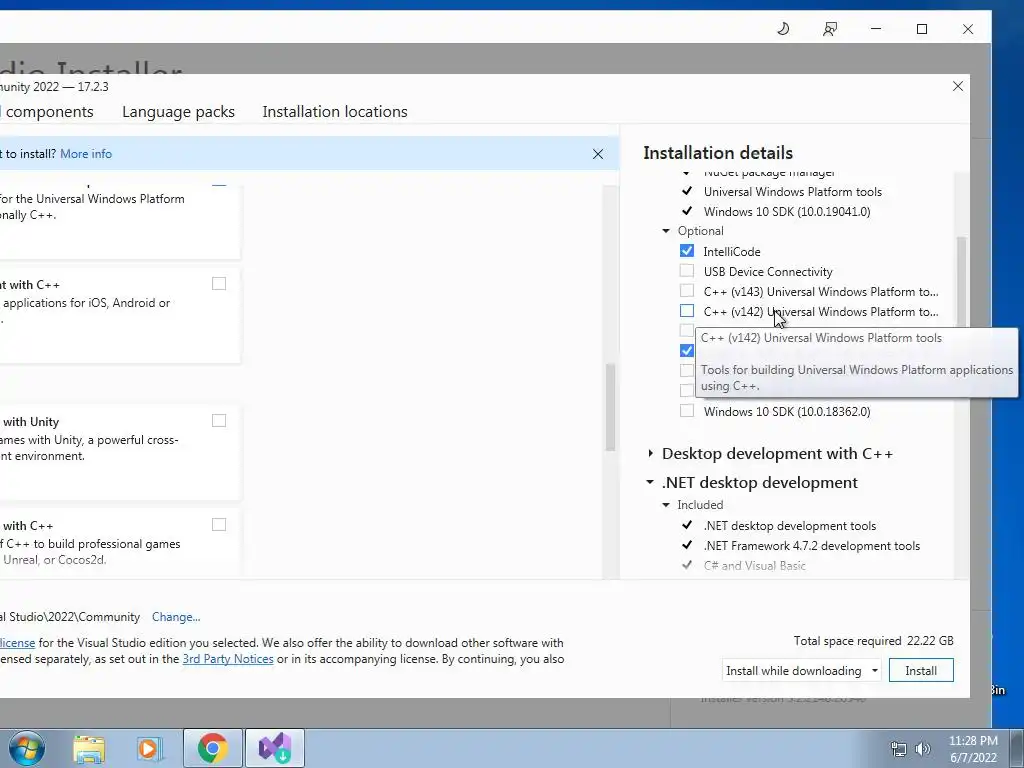Expand Desktop development with C++ details
Viewport: 1024px width, 768px height.
(650, 453)
